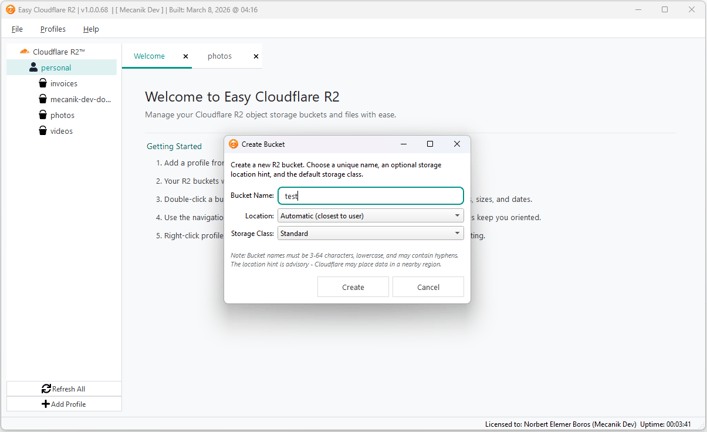Viewport: 707px width, 432px height.
Task: Click the Cloudflare R2 cloud icon in sidebar
Action: point(24,51)
